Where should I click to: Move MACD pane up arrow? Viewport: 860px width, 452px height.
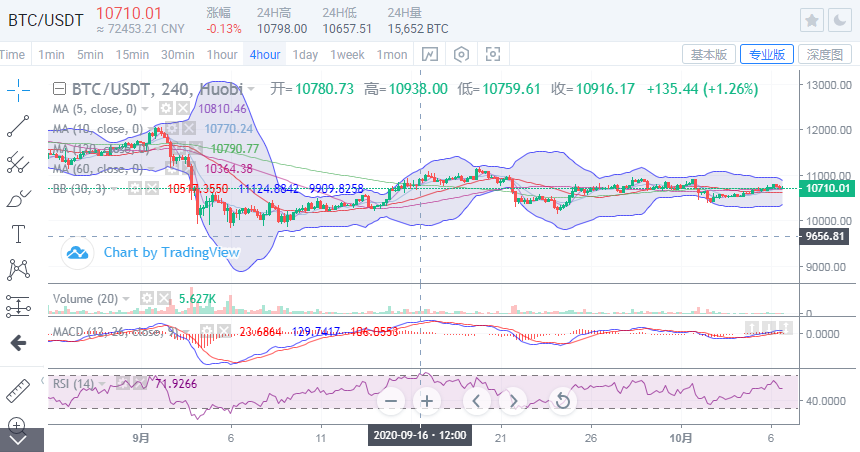point(751,327)
